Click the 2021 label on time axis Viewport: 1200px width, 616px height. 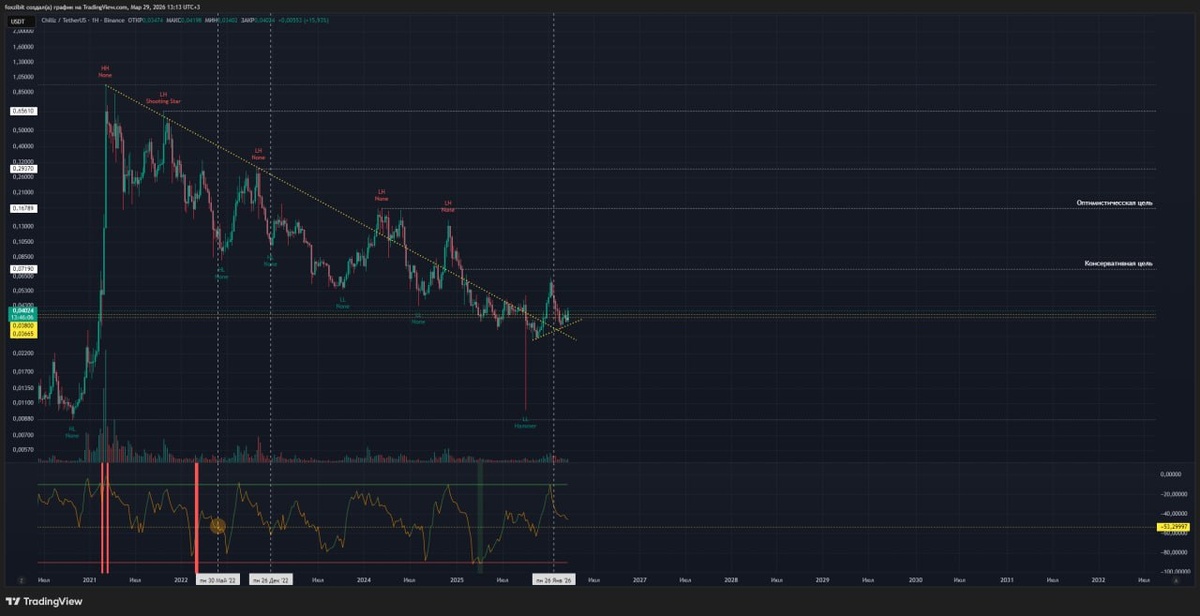click(x=90, y=579)
